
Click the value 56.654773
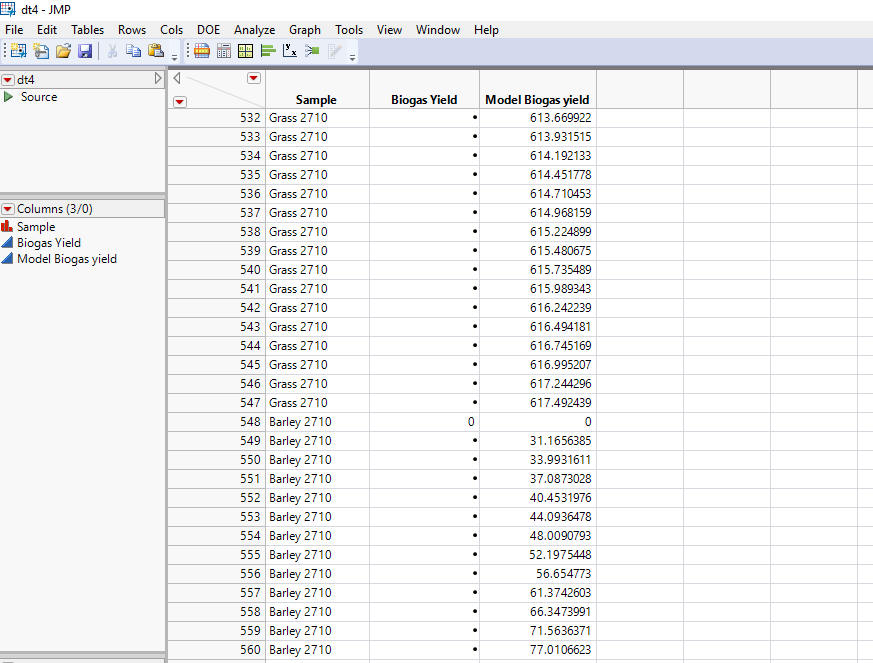pos(563,573)
